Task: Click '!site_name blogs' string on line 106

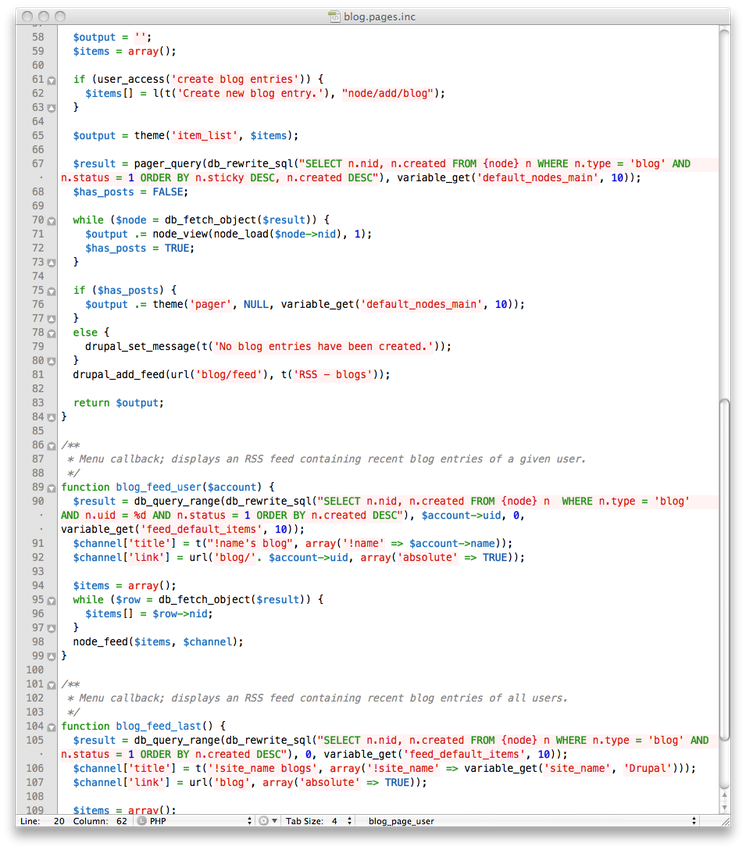Action: tap(262, 768)
